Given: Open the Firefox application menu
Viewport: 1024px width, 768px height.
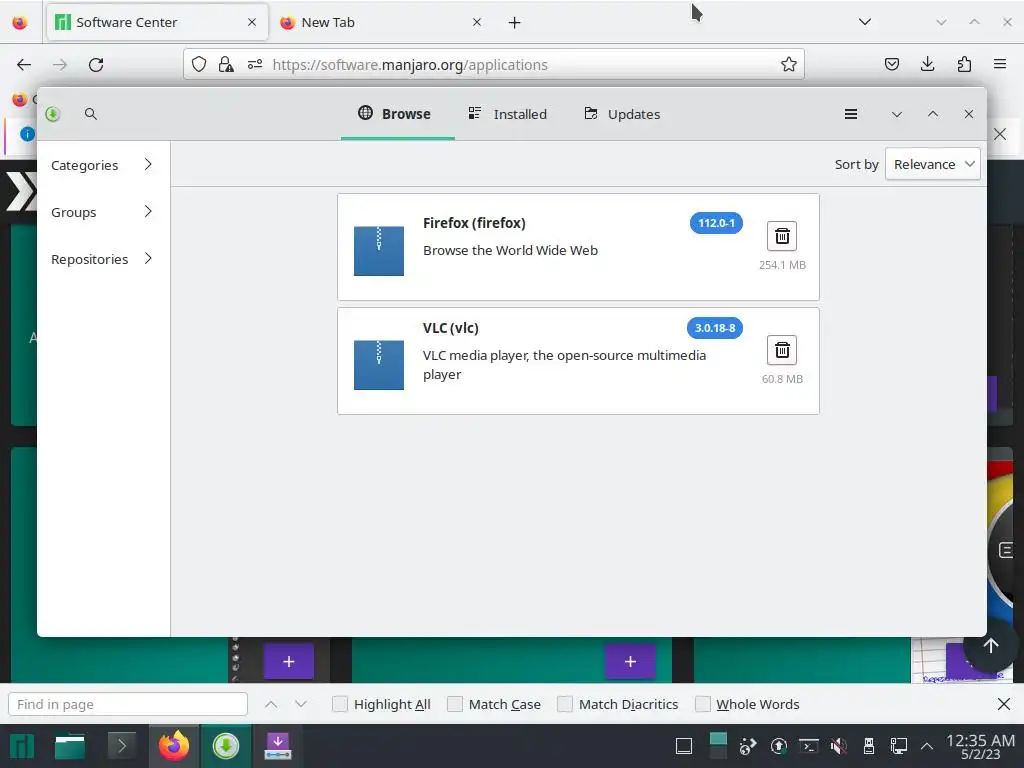Looking at the screenshot, I should (1000, 64).
